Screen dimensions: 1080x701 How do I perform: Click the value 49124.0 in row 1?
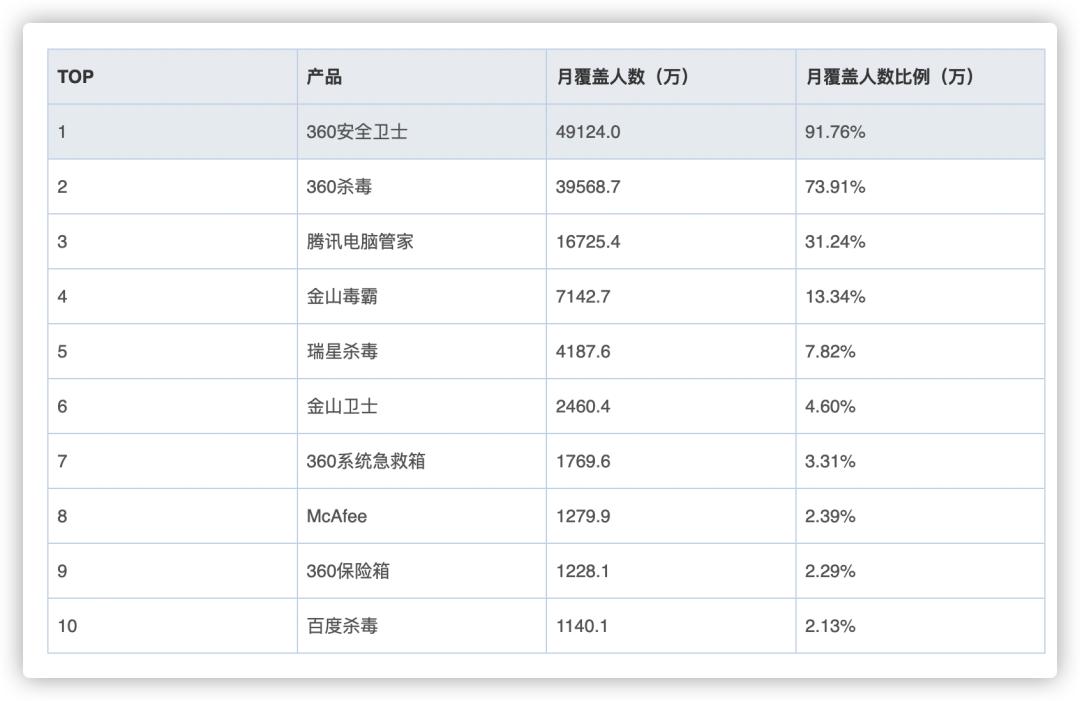click(584, 130)
